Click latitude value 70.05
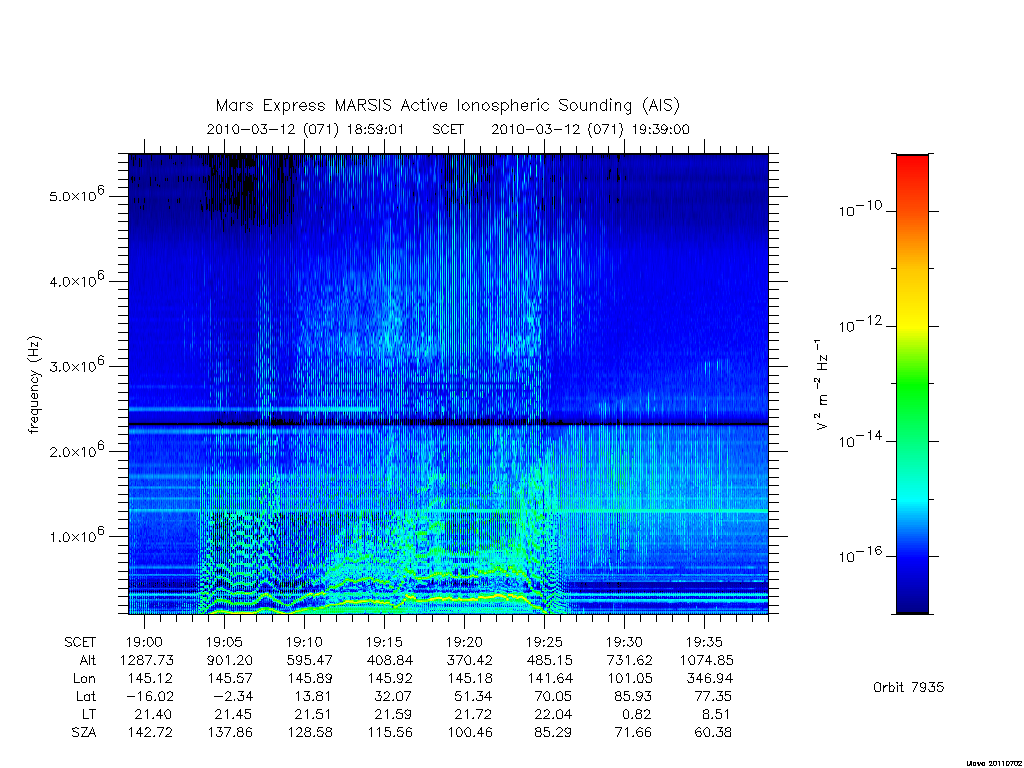Viewport: 1024px width, 768px height. pyautogui.click(x=553, y=696)
